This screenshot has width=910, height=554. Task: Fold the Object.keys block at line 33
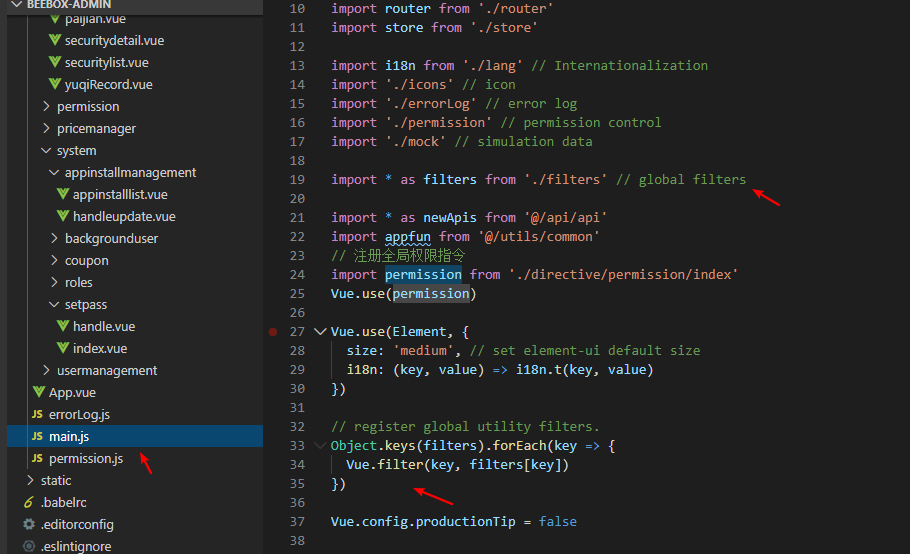(320, 446)
